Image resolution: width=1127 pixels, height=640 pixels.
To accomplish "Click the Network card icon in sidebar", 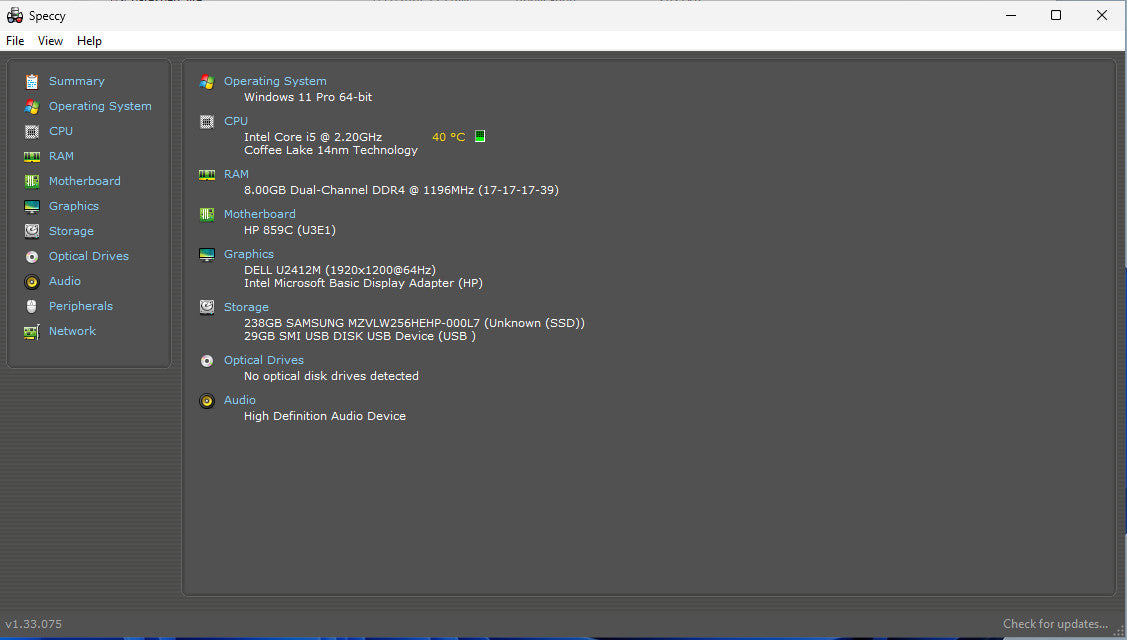I will point(32,332).
